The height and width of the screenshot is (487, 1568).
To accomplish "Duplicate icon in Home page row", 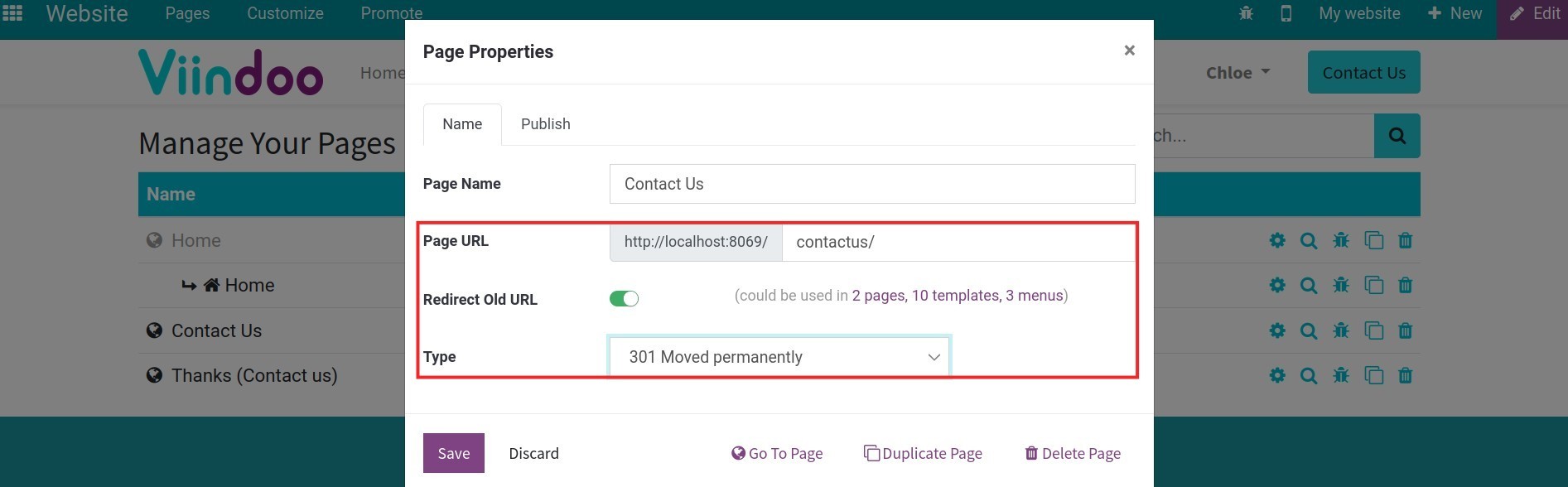I will (x=1373, y=240).
